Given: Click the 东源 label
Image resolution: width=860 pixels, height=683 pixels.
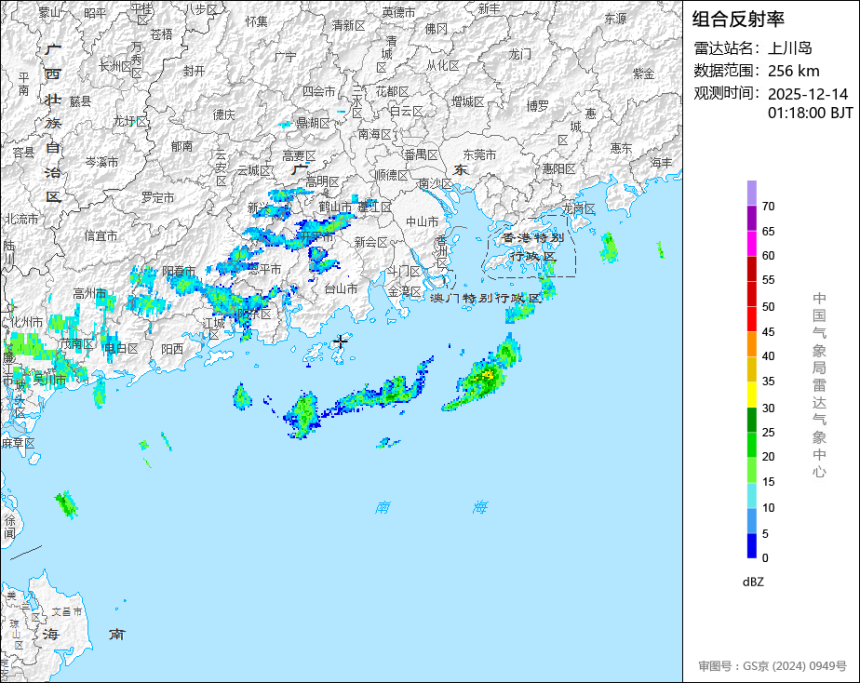Looking at the screenshot, I should point(615,19).
